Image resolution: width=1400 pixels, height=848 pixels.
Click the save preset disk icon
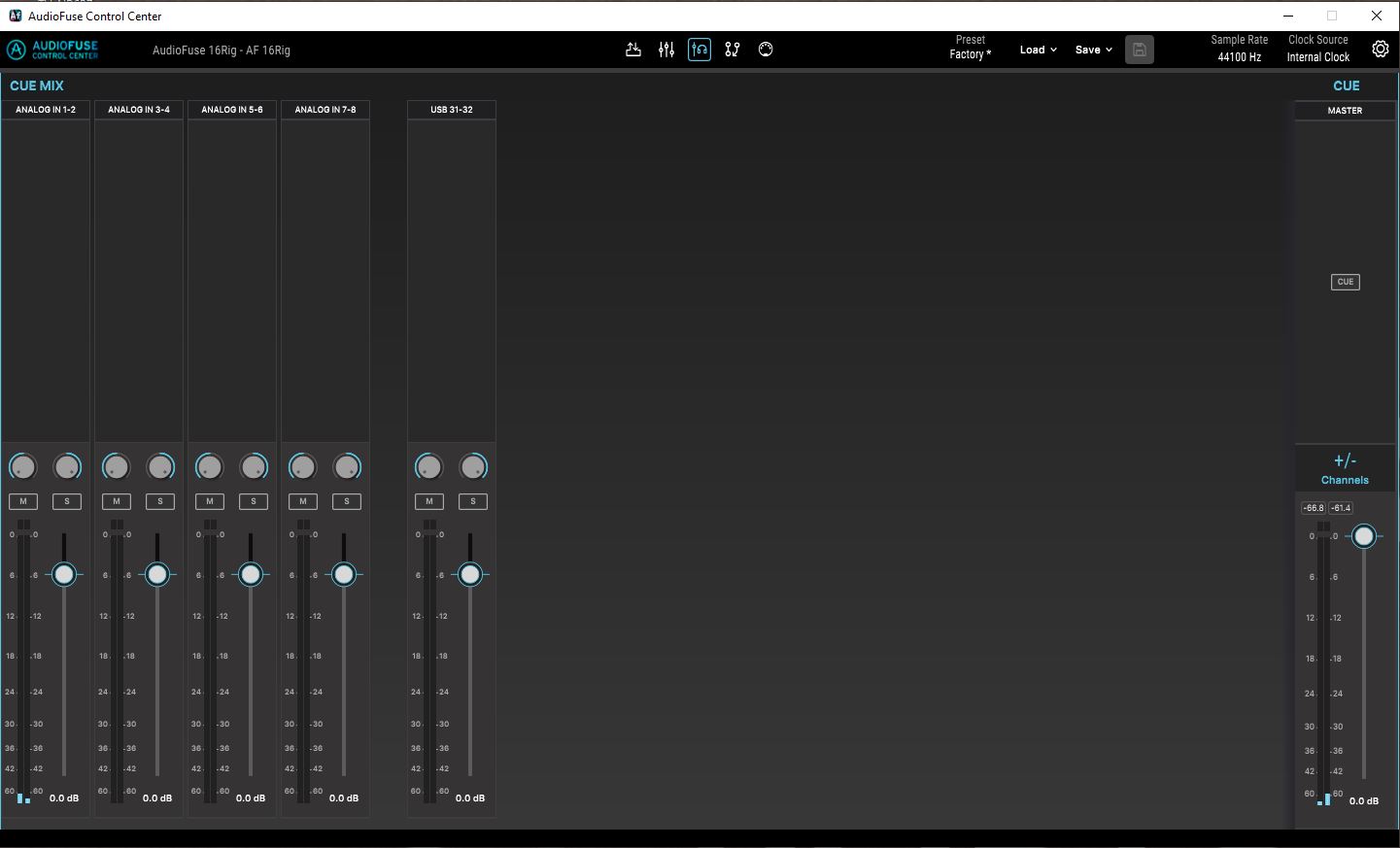tap(1139, 49)
